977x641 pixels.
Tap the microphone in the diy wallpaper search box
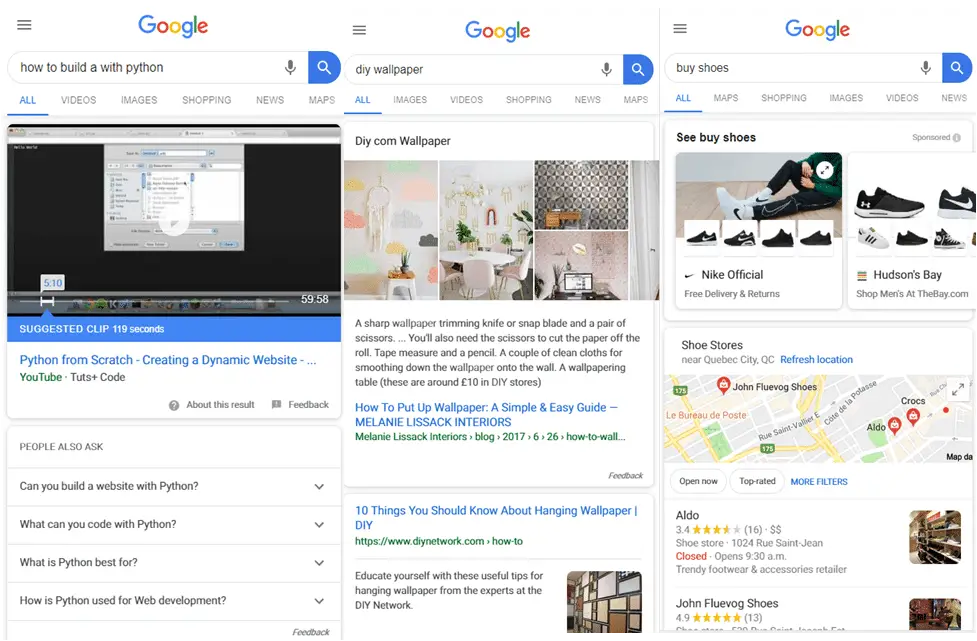606,69
